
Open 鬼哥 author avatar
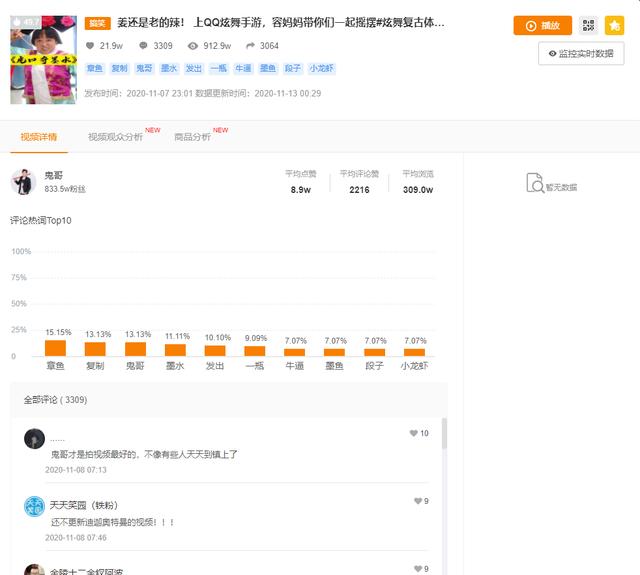click(x=23, y=182)
